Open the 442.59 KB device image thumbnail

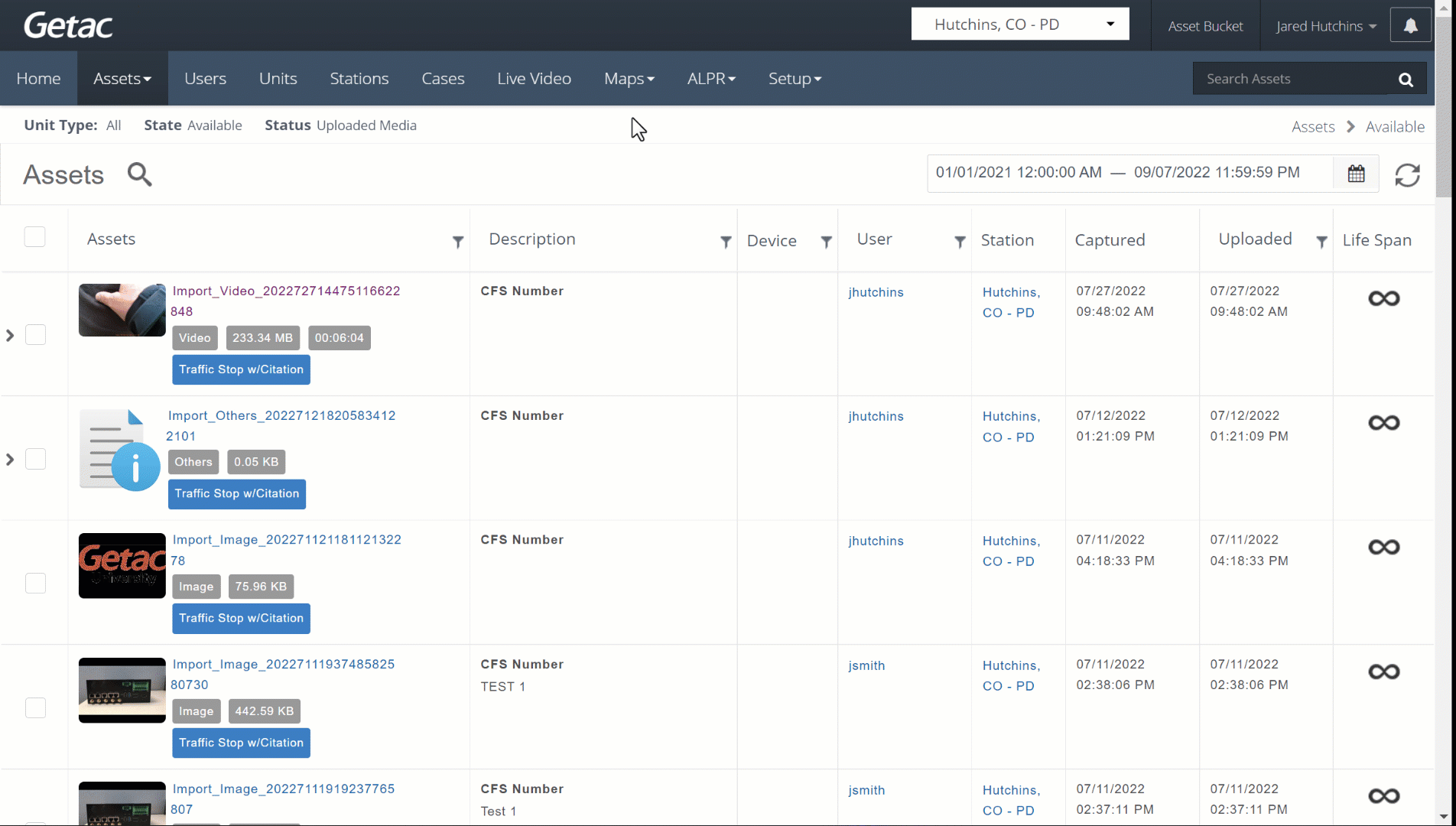point(122,690)
